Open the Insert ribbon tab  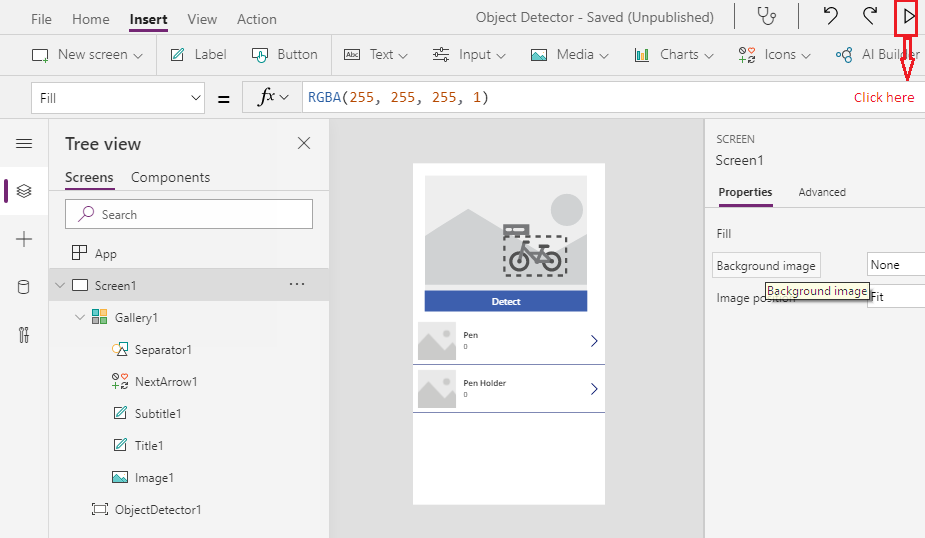tap(149, 19)
